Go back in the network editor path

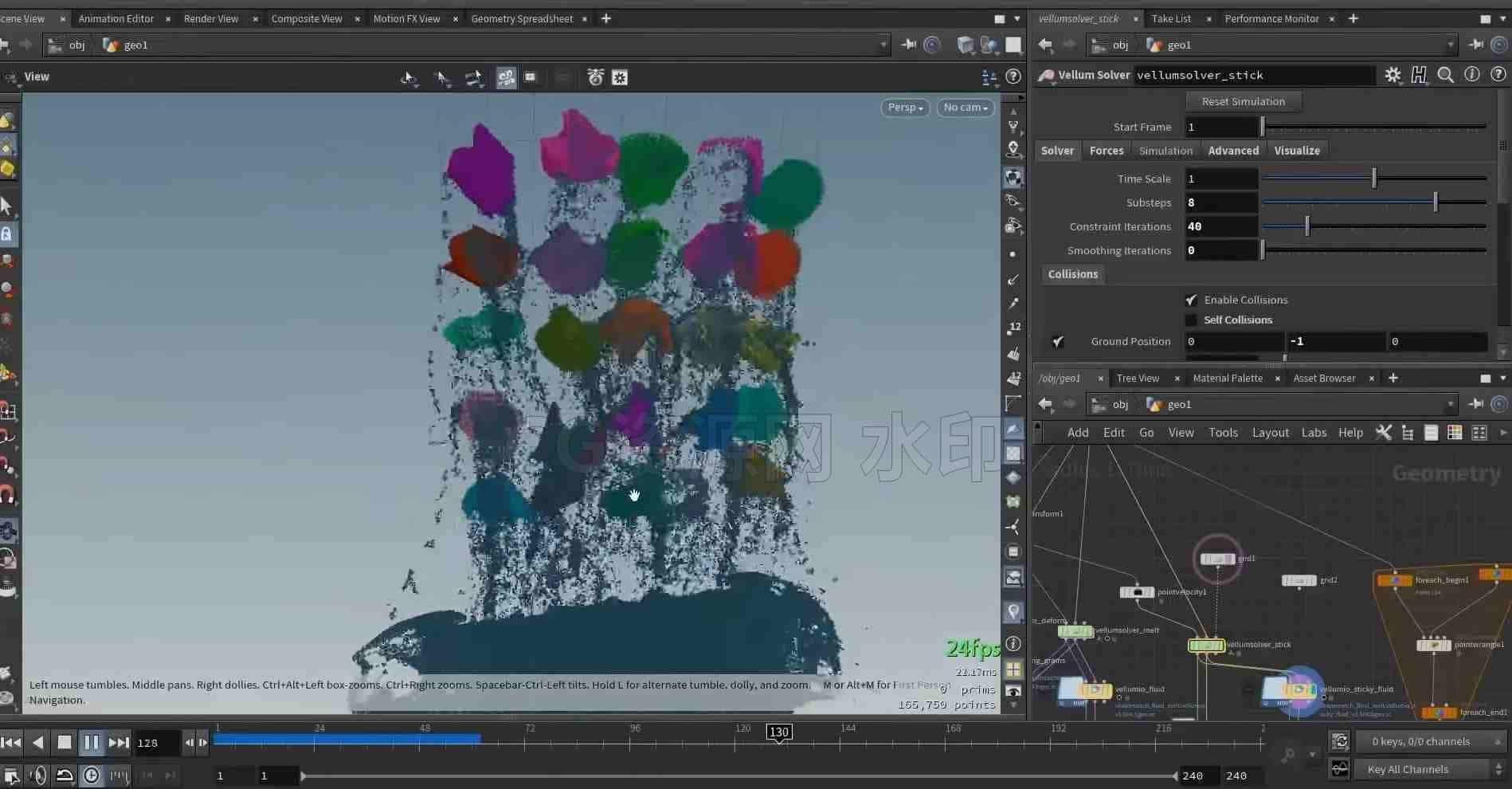tap(1045, 404)
